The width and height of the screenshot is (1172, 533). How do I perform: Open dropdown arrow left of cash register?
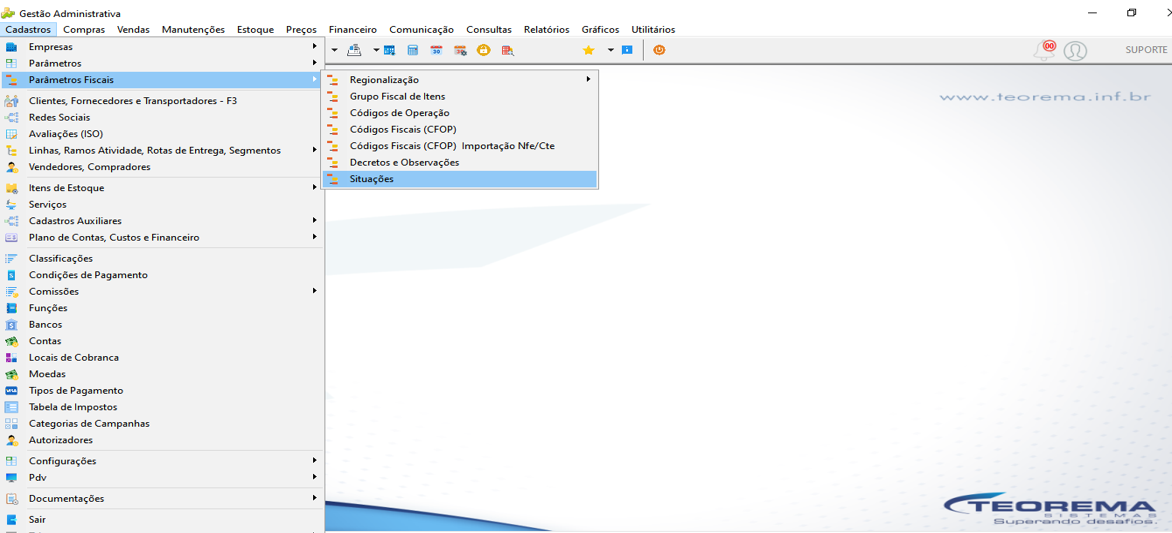point(334,50)
